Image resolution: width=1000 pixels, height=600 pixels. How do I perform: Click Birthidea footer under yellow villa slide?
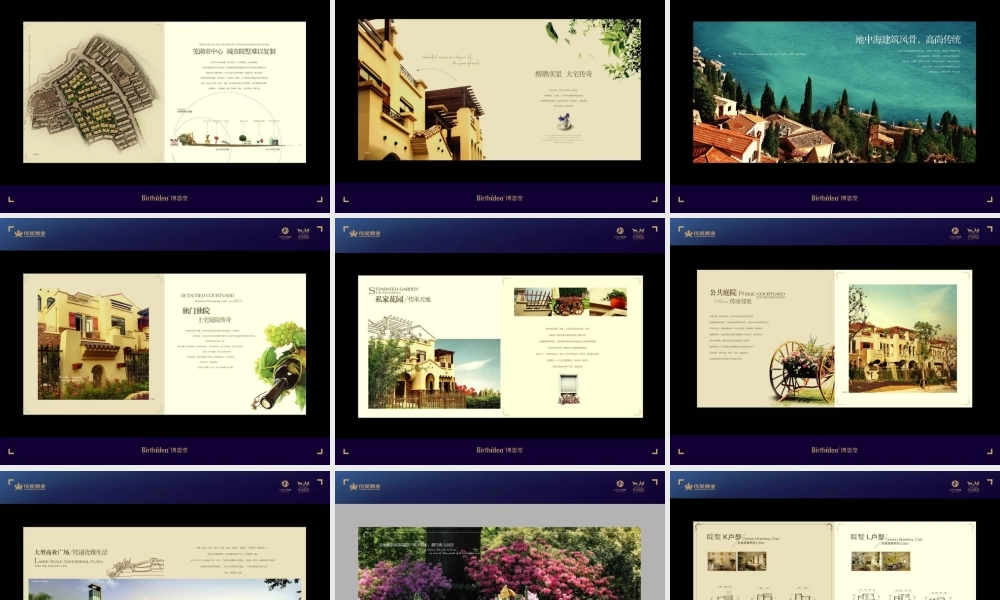coord(499,198)
